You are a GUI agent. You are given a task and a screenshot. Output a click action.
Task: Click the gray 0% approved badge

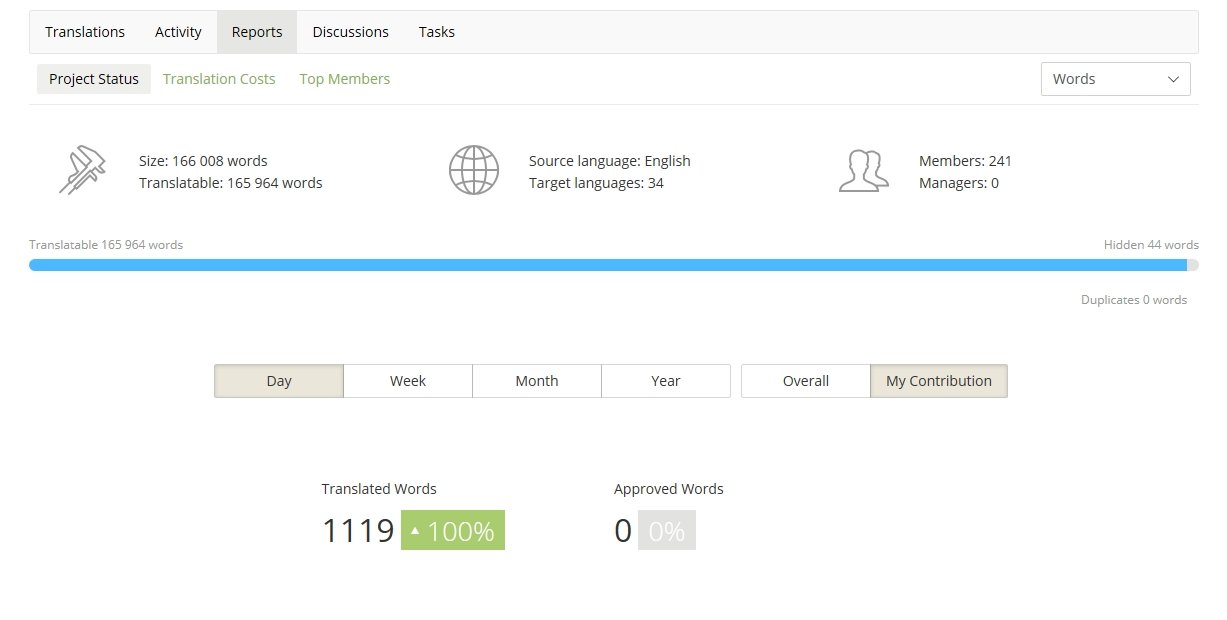666,531
